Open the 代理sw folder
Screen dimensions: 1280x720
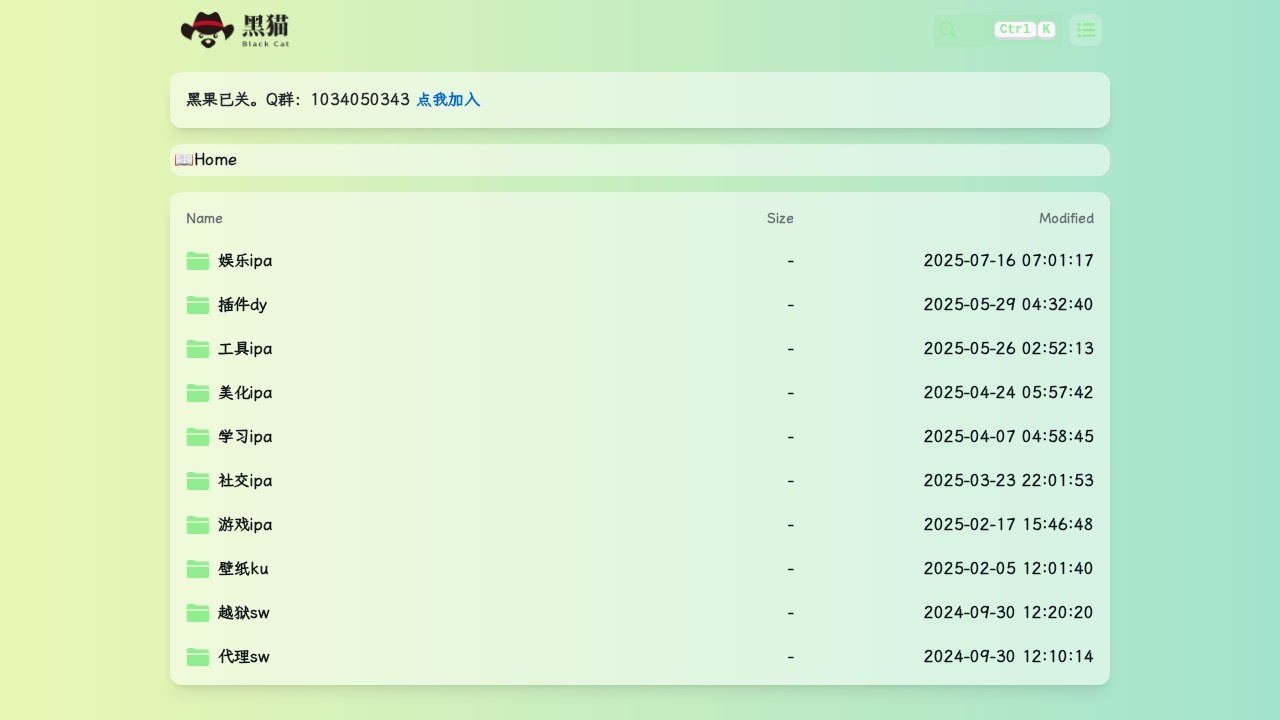pyautogui.click(x=244, y=657)
